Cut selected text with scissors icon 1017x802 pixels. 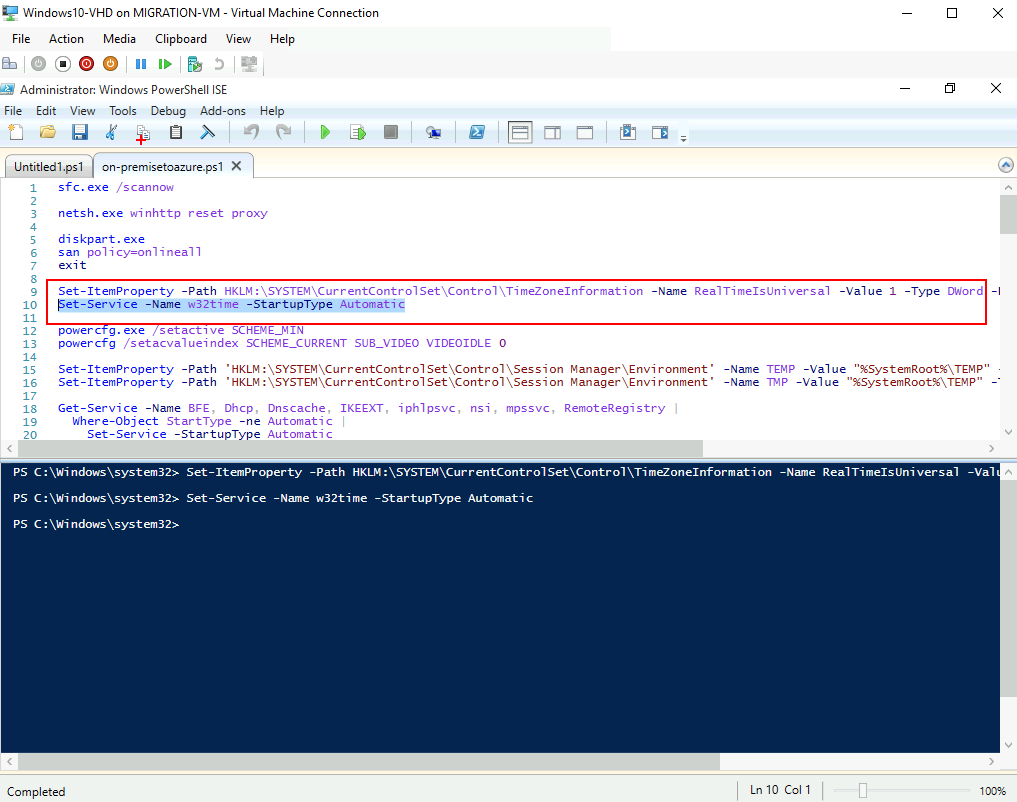pyautogui.click(x=112, y=132)
